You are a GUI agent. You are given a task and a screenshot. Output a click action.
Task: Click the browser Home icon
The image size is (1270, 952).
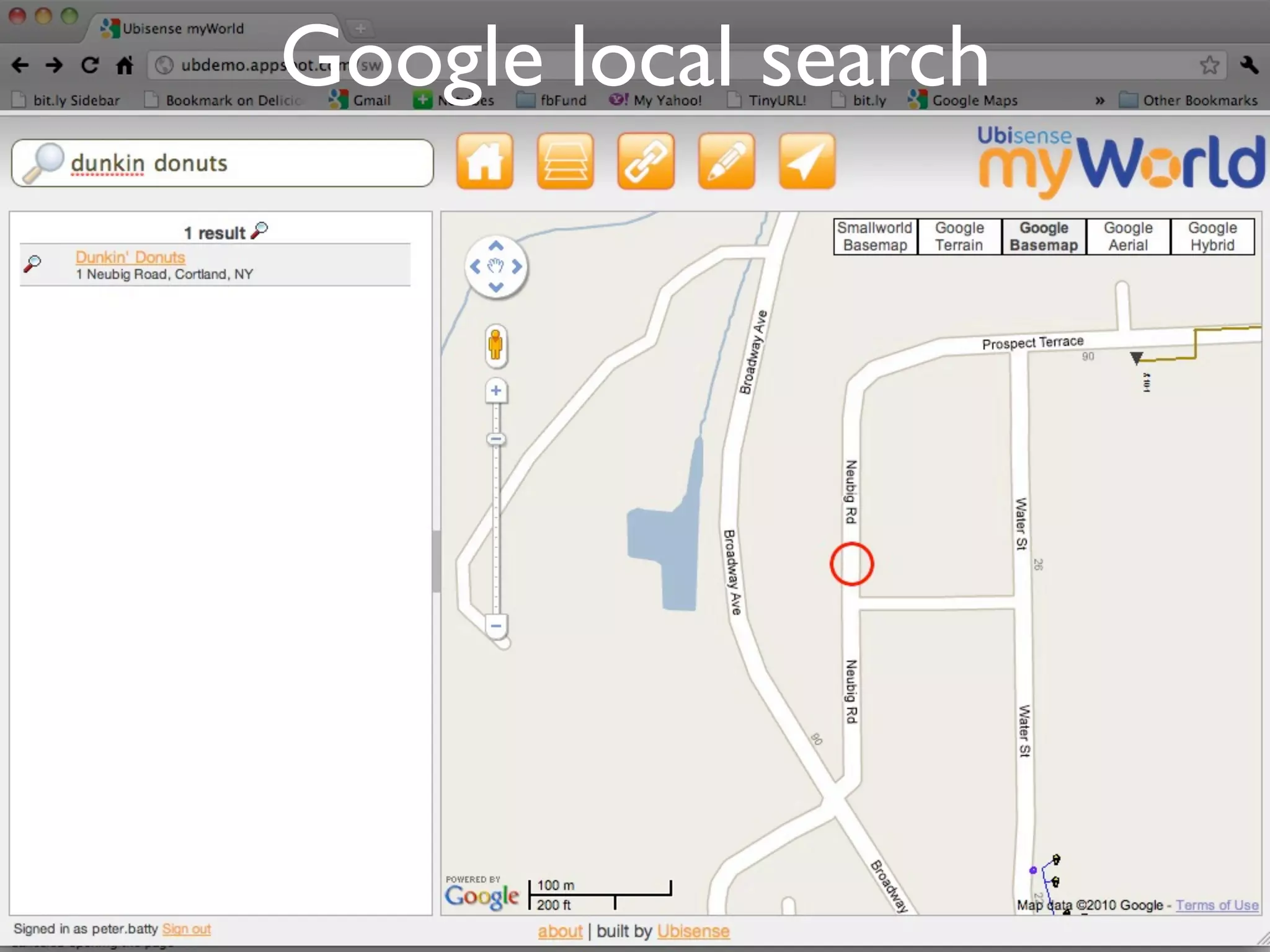coord(125,65)
